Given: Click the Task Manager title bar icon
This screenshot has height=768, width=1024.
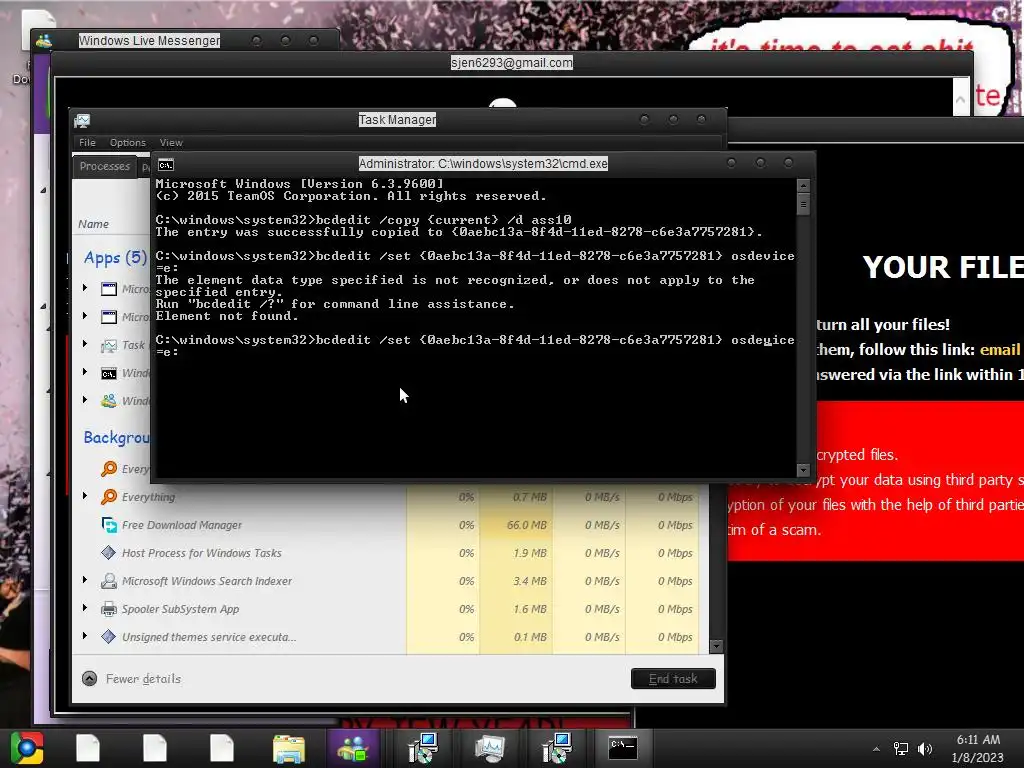Looking at the screenshot, I should click(x=82, y=121).
